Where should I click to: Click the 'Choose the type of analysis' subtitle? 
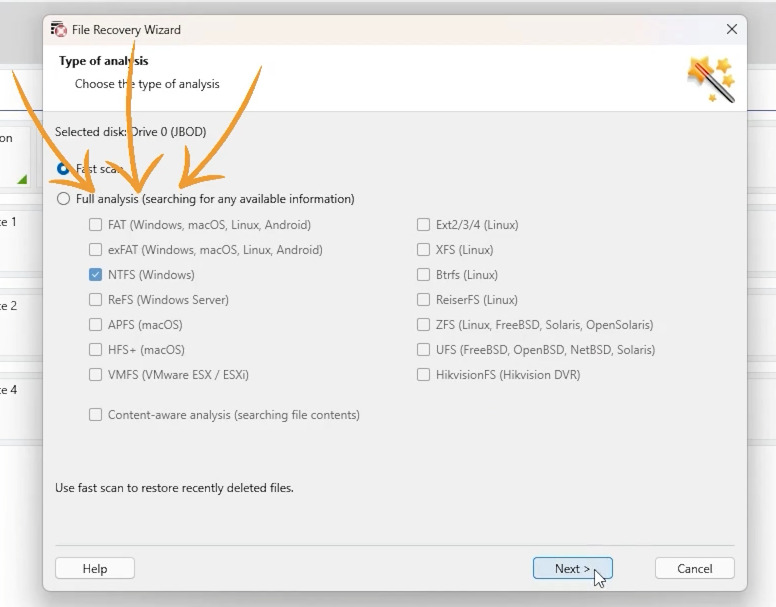click(147, 84)
